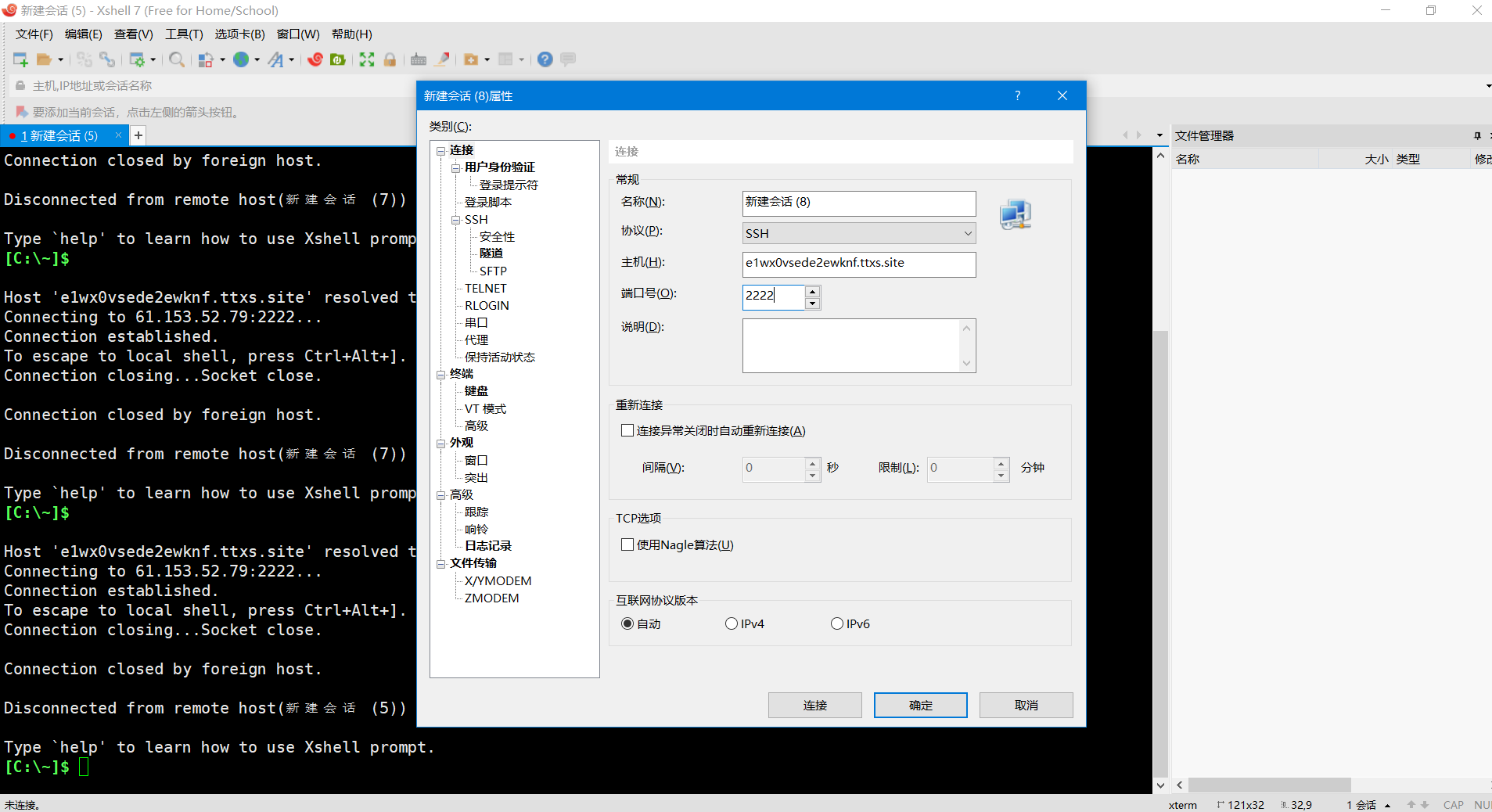This screenshot has height=812, width=1492.
Task: Click the red Xftp swirl icon
Action: coord(315,59)
